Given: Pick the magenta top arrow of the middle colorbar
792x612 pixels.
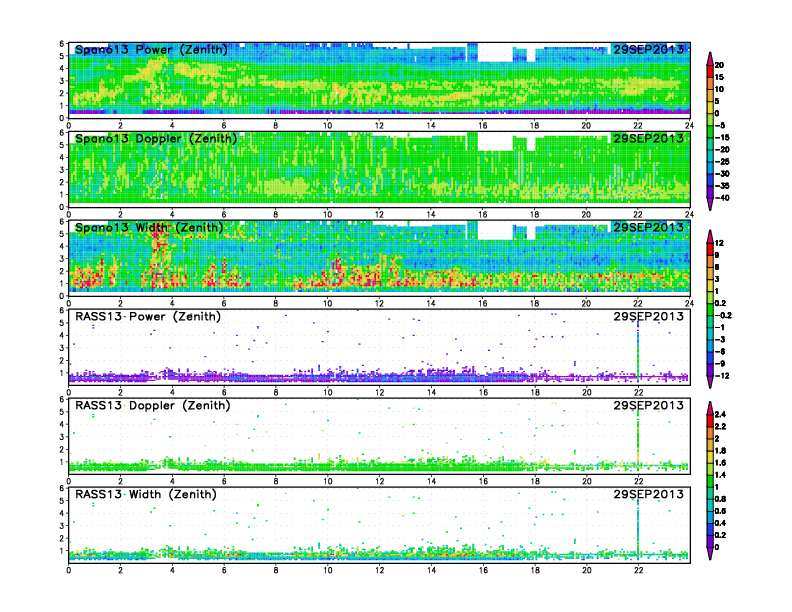Looking at the screenshot, I should tap(710, 236).
